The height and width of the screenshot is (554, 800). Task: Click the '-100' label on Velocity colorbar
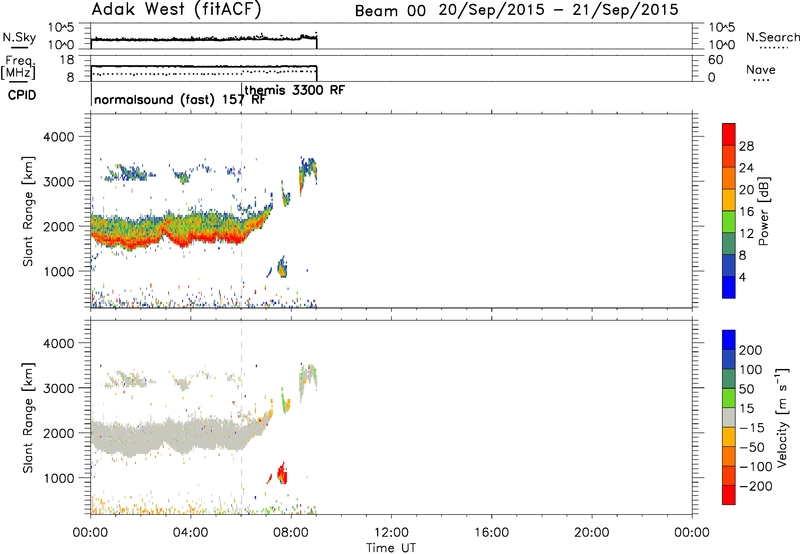(756, 467)
